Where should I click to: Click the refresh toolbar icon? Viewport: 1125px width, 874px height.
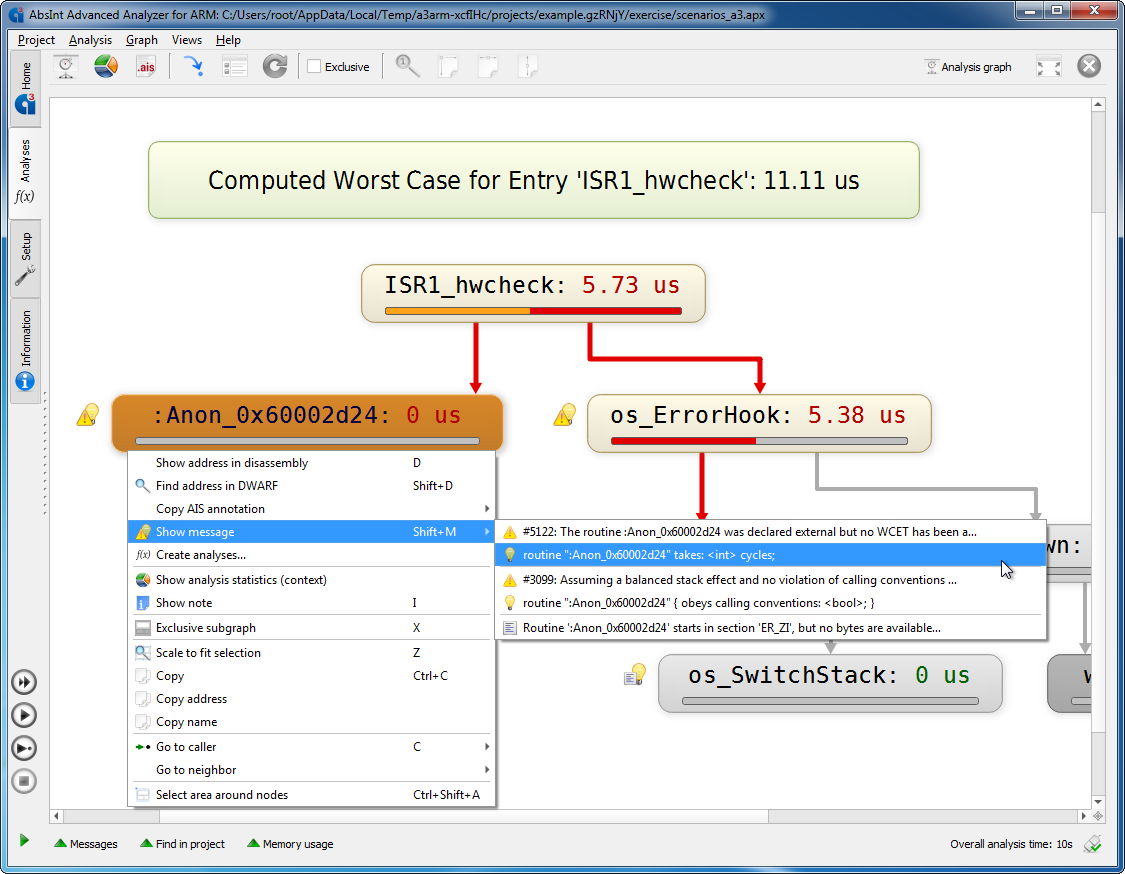click(275, 67)
